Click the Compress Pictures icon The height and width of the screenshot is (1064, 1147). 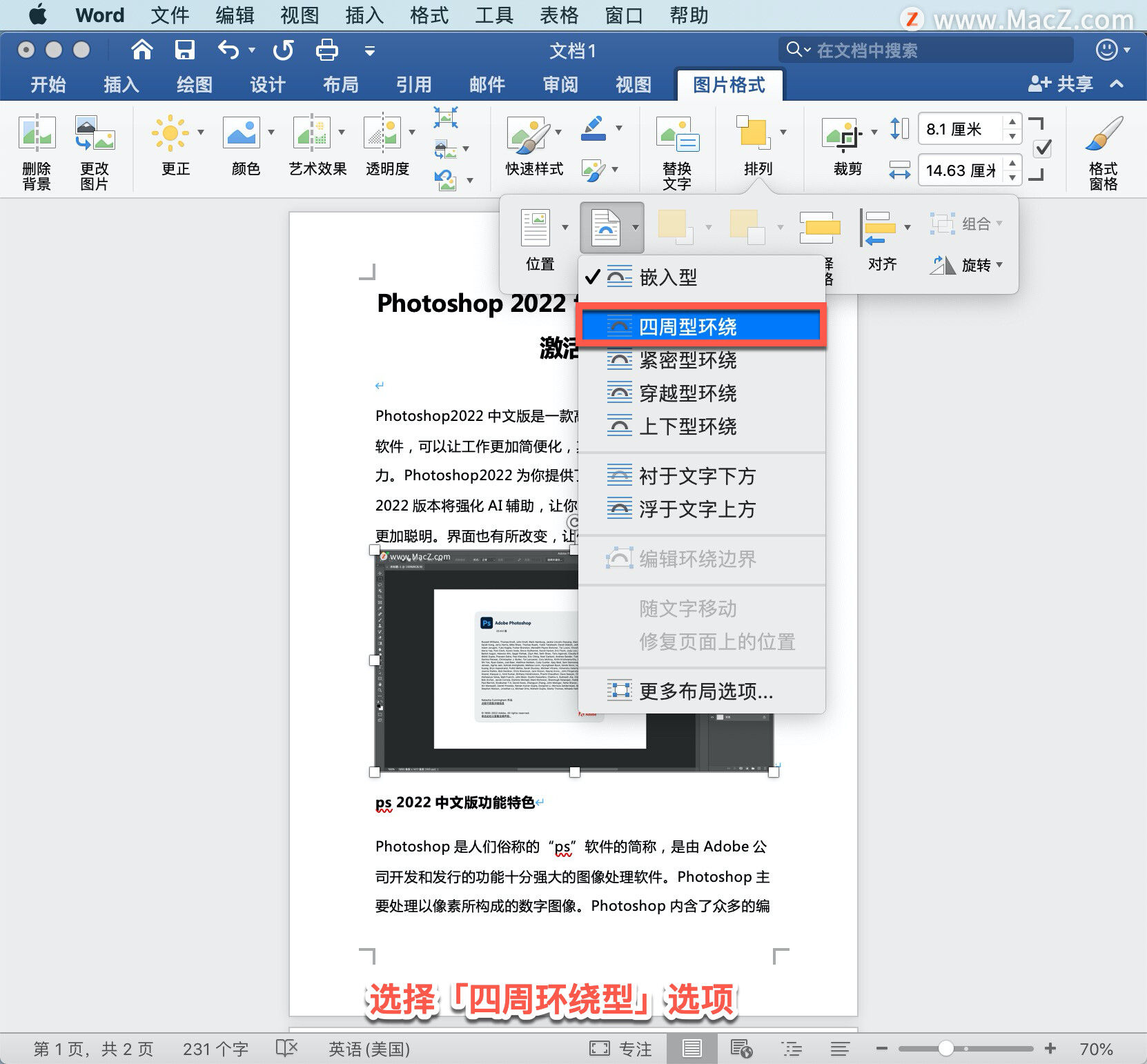click(x=446, y=117)
